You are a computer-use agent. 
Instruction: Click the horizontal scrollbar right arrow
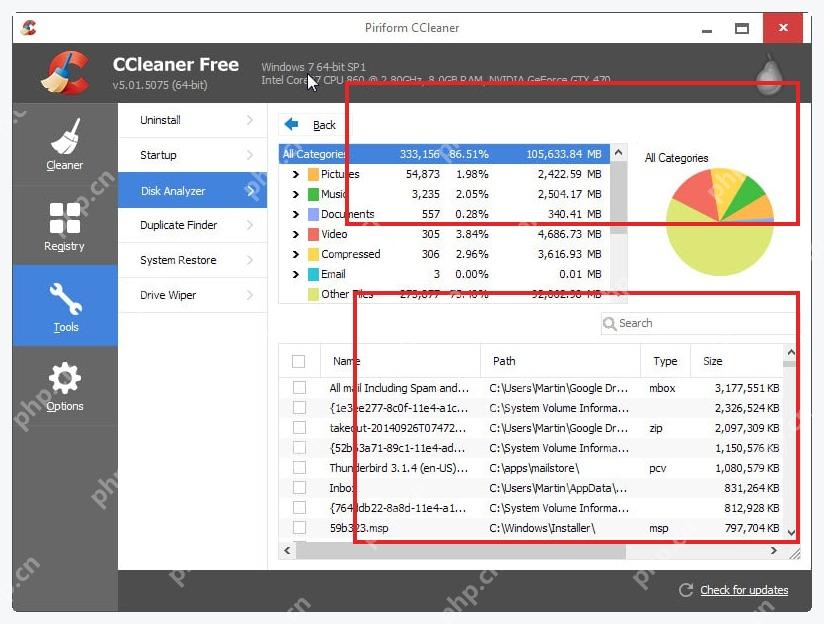774,550
